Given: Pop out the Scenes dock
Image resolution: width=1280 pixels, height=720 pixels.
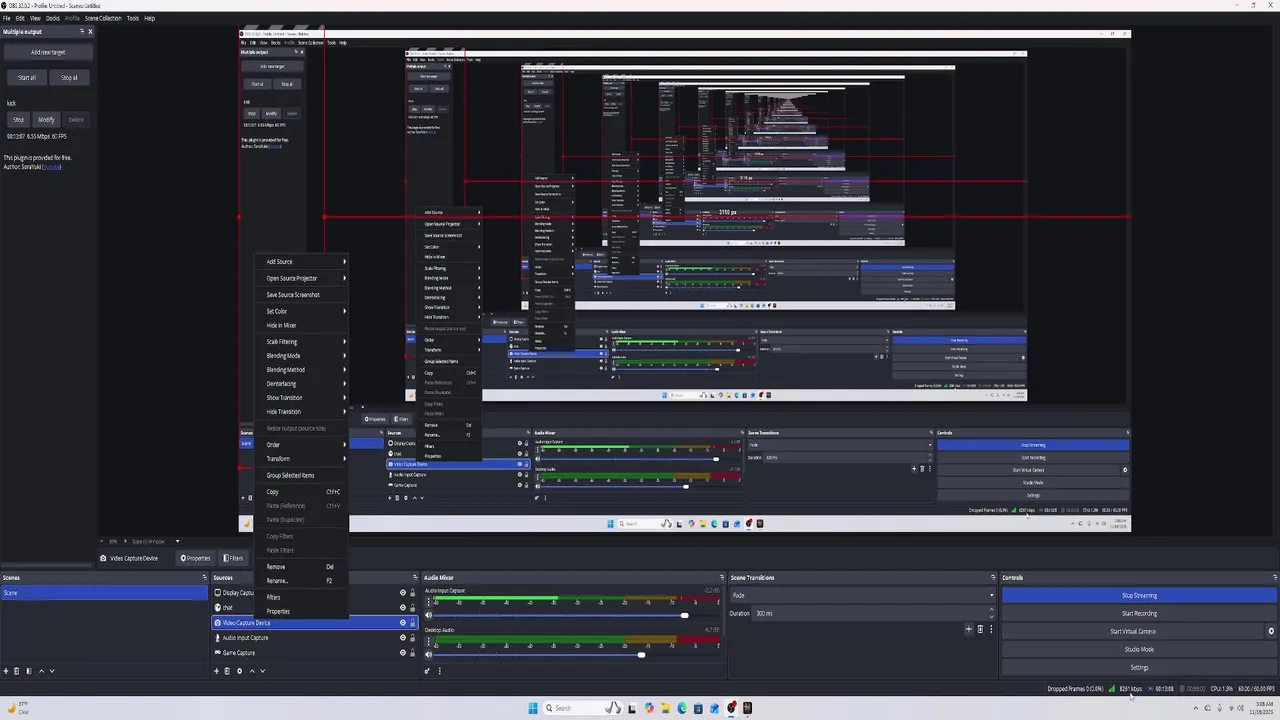Looking at the screenshot, I should (204, 577).
